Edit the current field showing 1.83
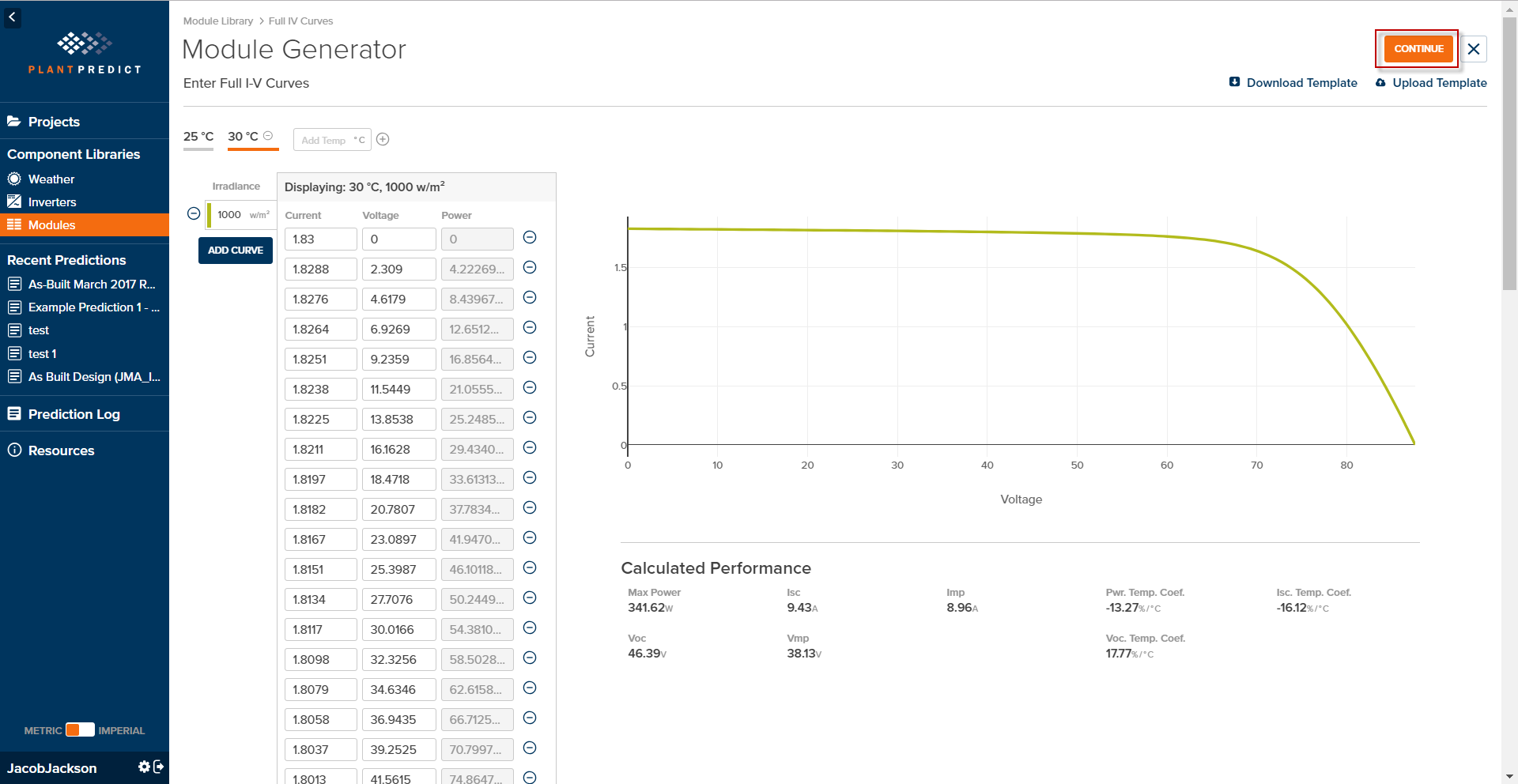This screenshot has width=1518, height=784. [x=320, y=239]
